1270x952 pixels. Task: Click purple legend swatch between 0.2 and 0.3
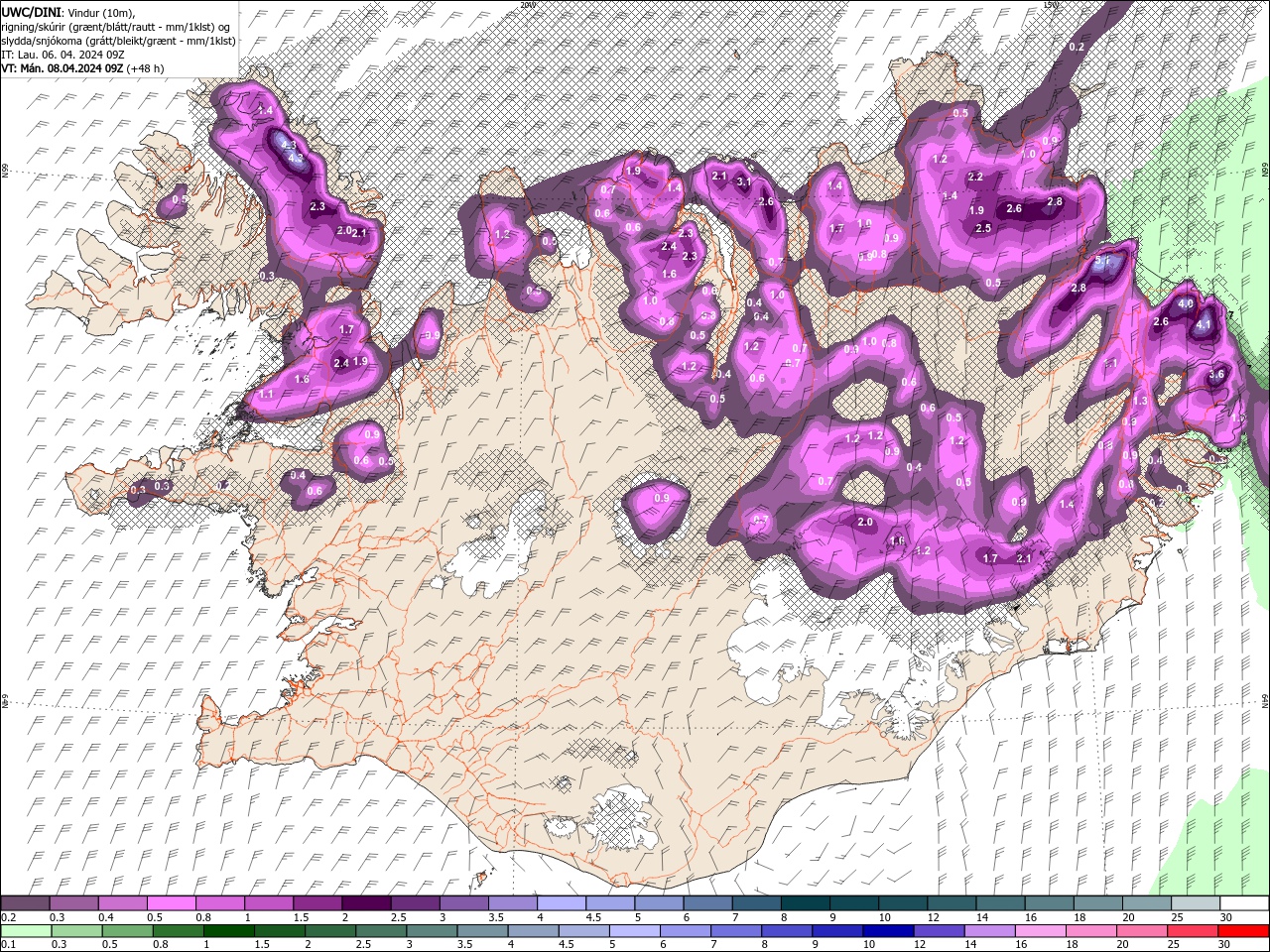(x=26, y=903)
